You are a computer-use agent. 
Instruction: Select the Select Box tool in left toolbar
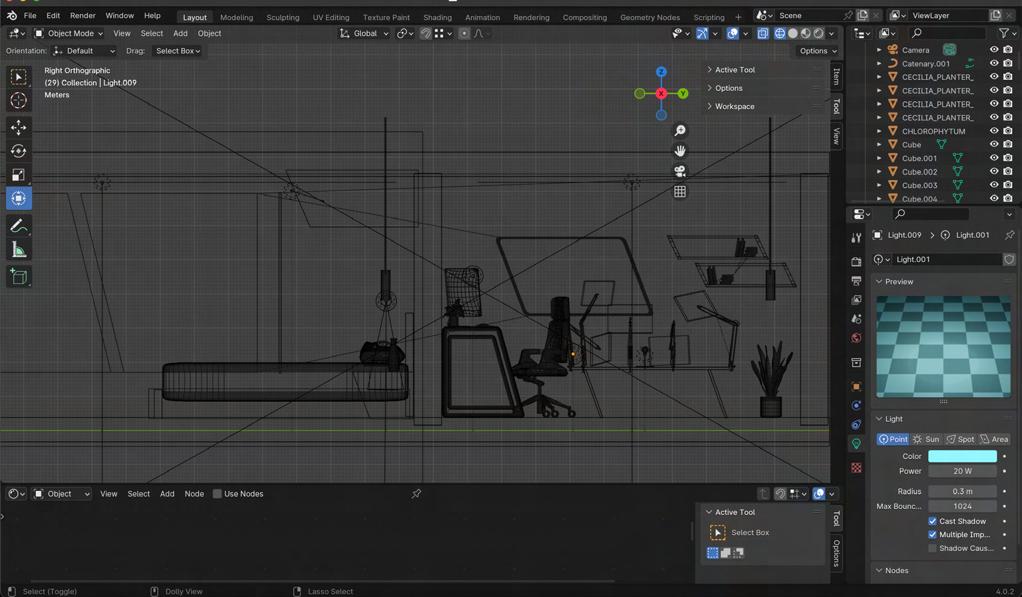pyautogui.click(x=18, y=77)
